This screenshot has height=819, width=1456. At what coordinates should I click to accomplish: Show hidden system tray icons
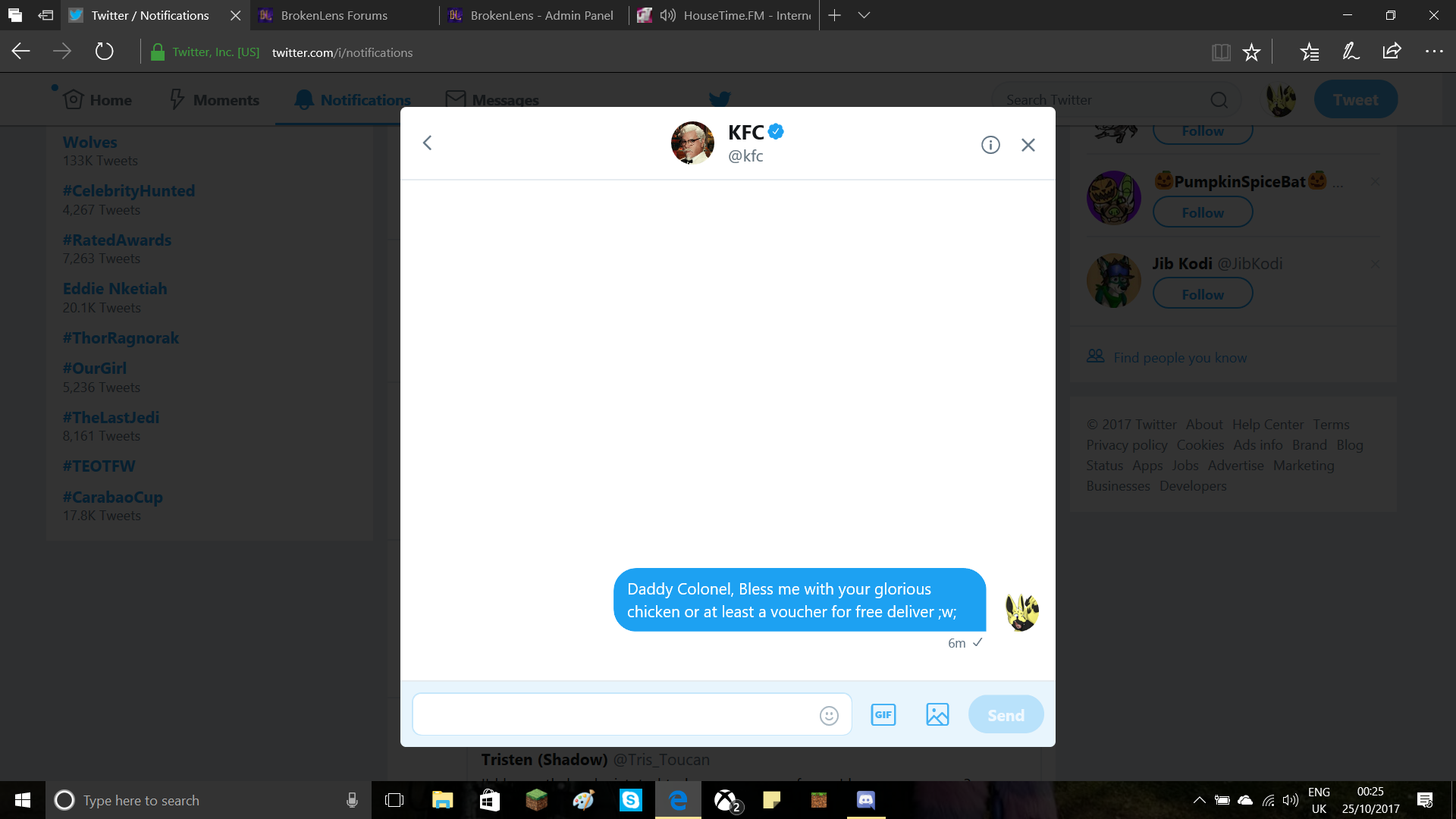(x=1199, y=800)
